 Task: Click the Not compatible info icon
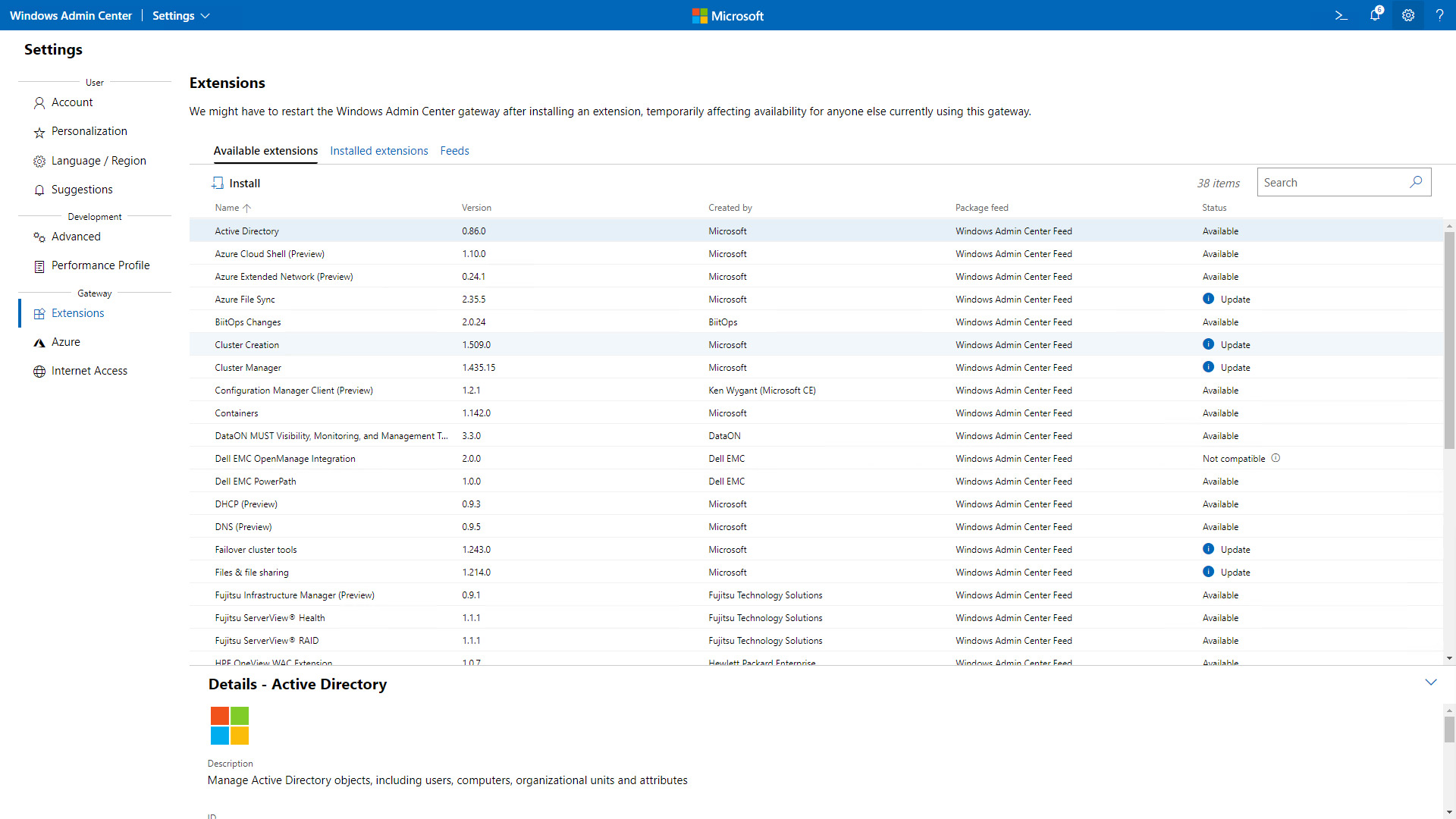[1276, 458]
